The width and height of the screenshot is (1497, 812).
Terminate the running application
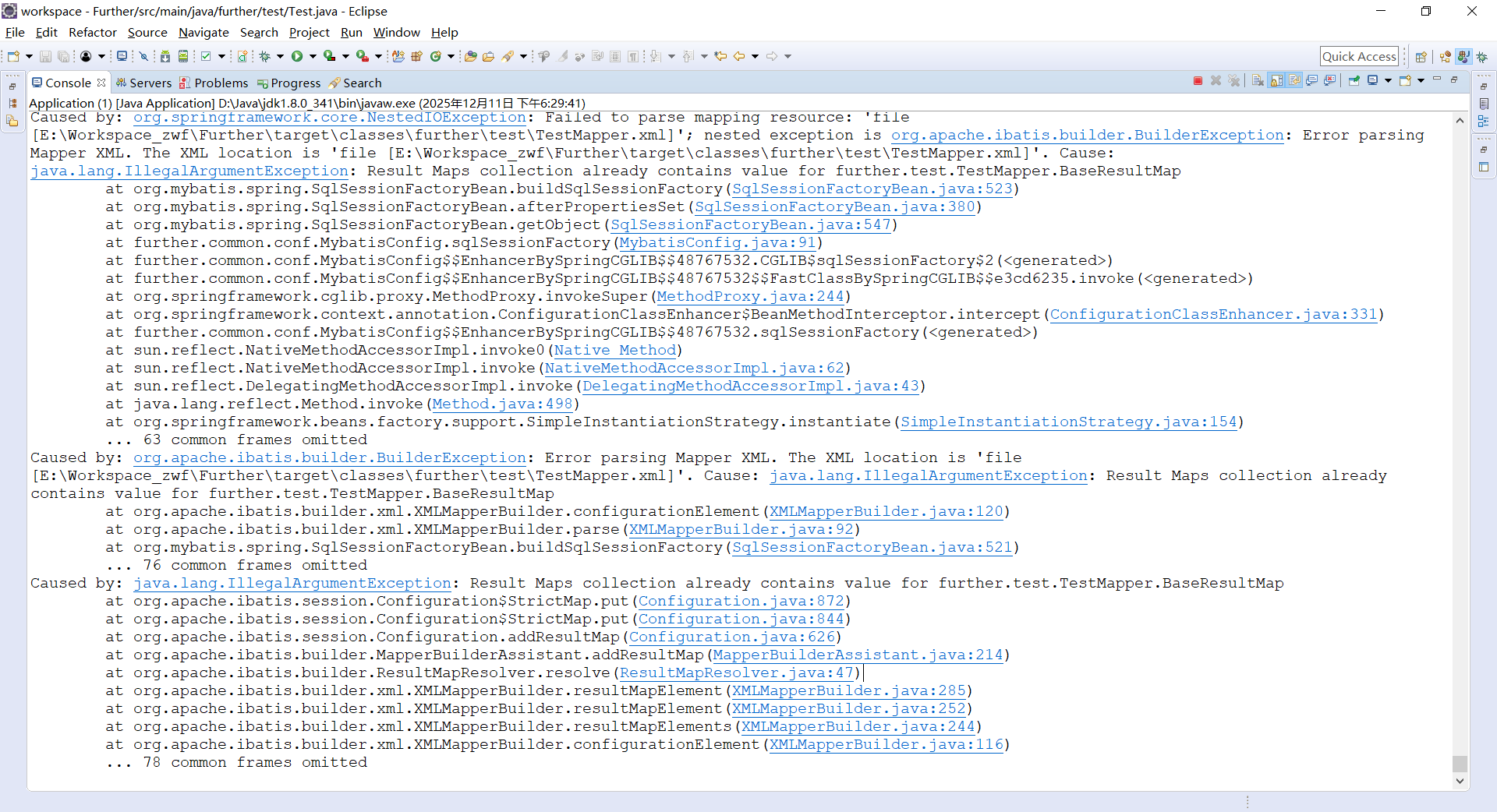pyautogui.click(x=1199, y=80)
